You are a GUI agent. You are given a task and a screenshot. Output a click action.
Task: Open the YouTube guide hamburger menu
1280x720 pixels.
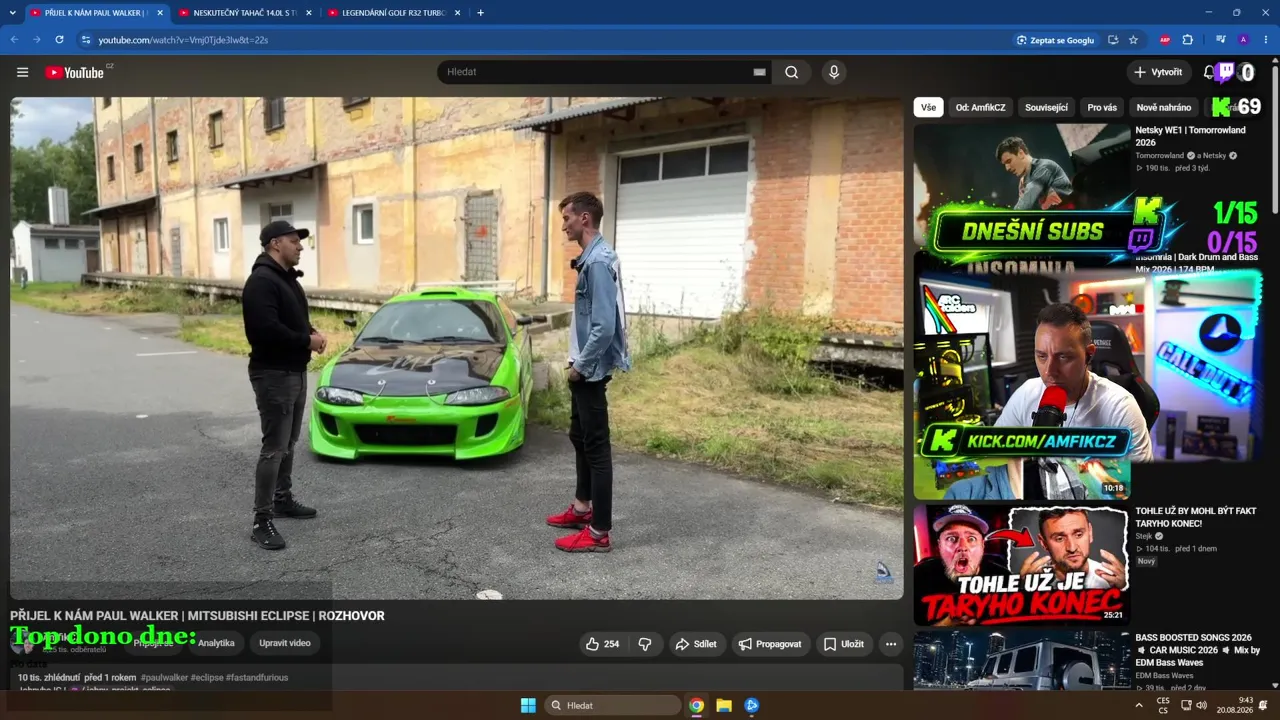pos(22,72)
